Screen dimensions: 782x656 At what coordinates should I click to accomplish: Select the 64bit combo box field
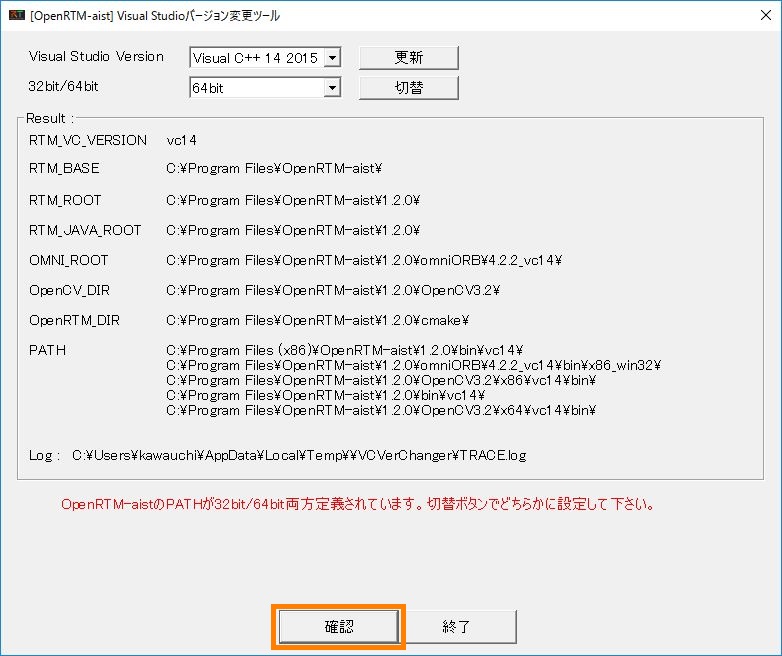tap(265, 88)
